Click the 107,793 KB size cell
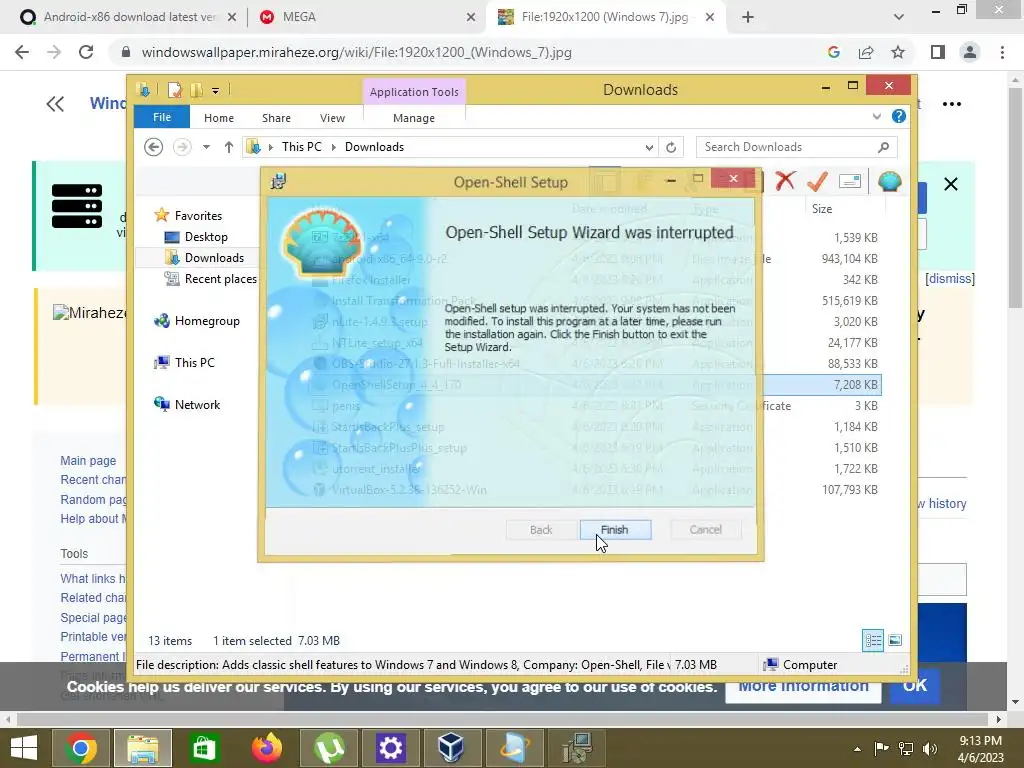Viewport: 1024px width, 768px height. [x=849, y=490]
